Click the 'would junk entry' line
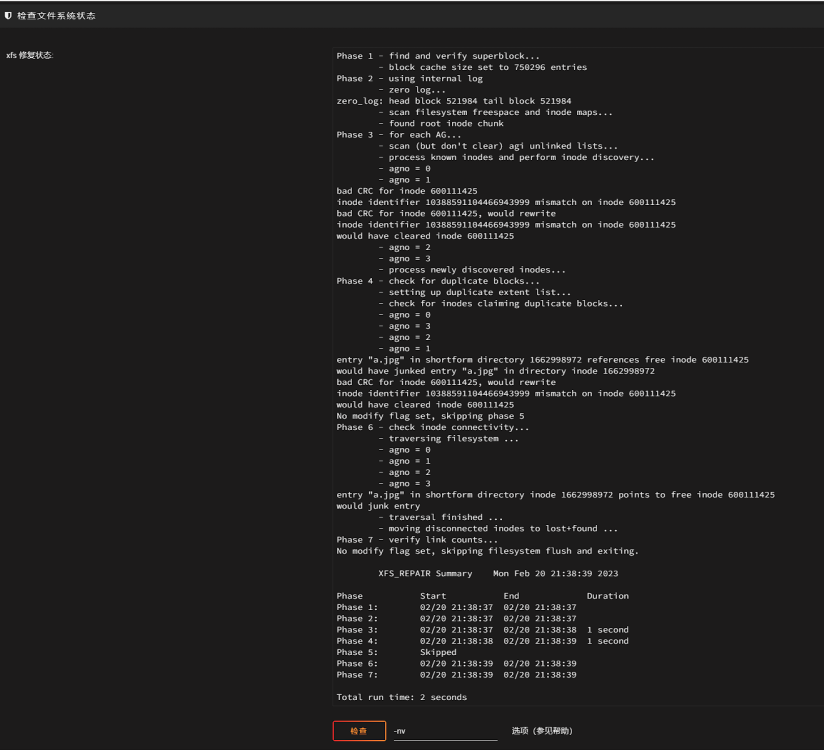The image size is (824, 750). tap(378, 506)
